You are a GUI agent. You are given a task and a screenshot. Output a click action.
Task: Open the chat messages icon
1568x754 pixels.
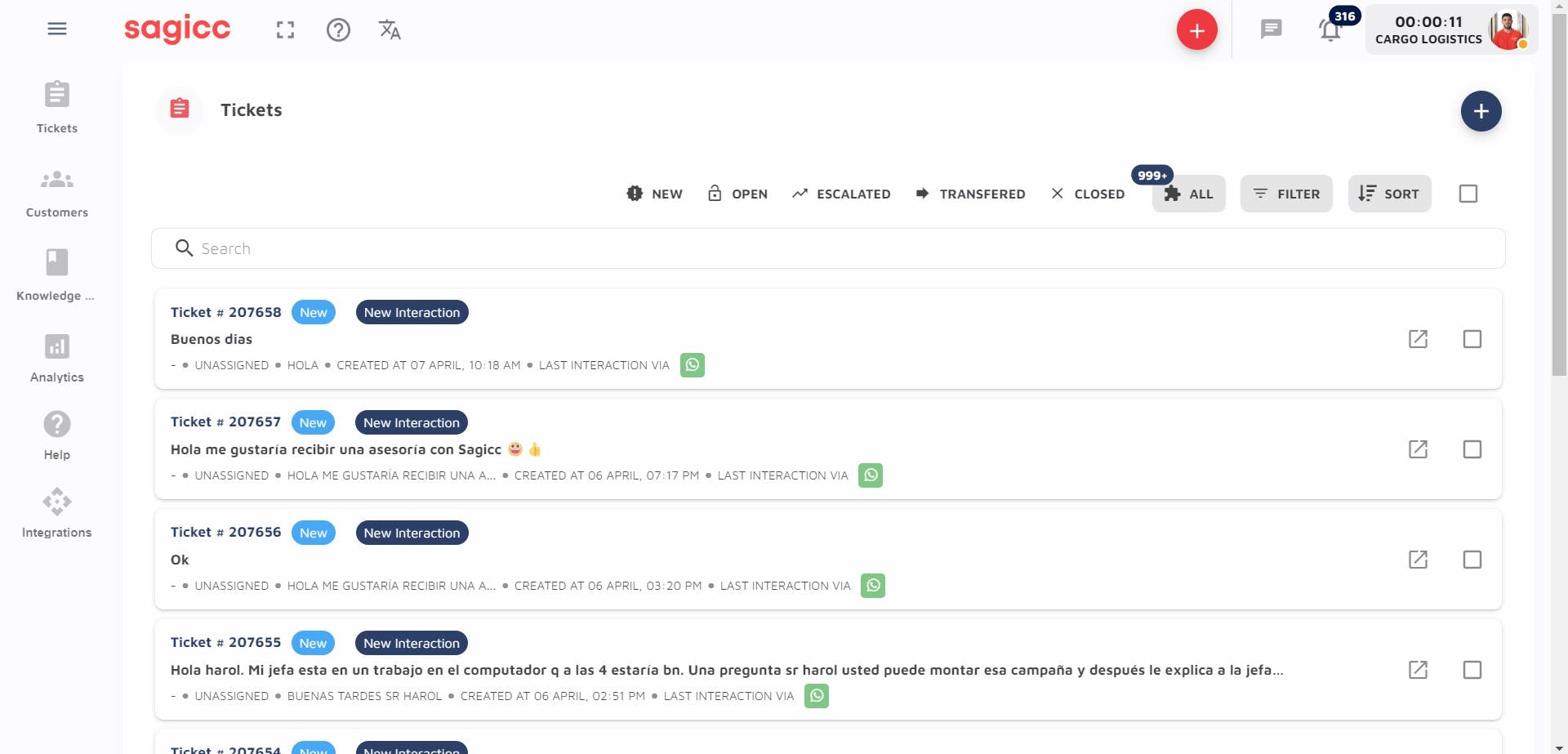(x=1271, y=30)
